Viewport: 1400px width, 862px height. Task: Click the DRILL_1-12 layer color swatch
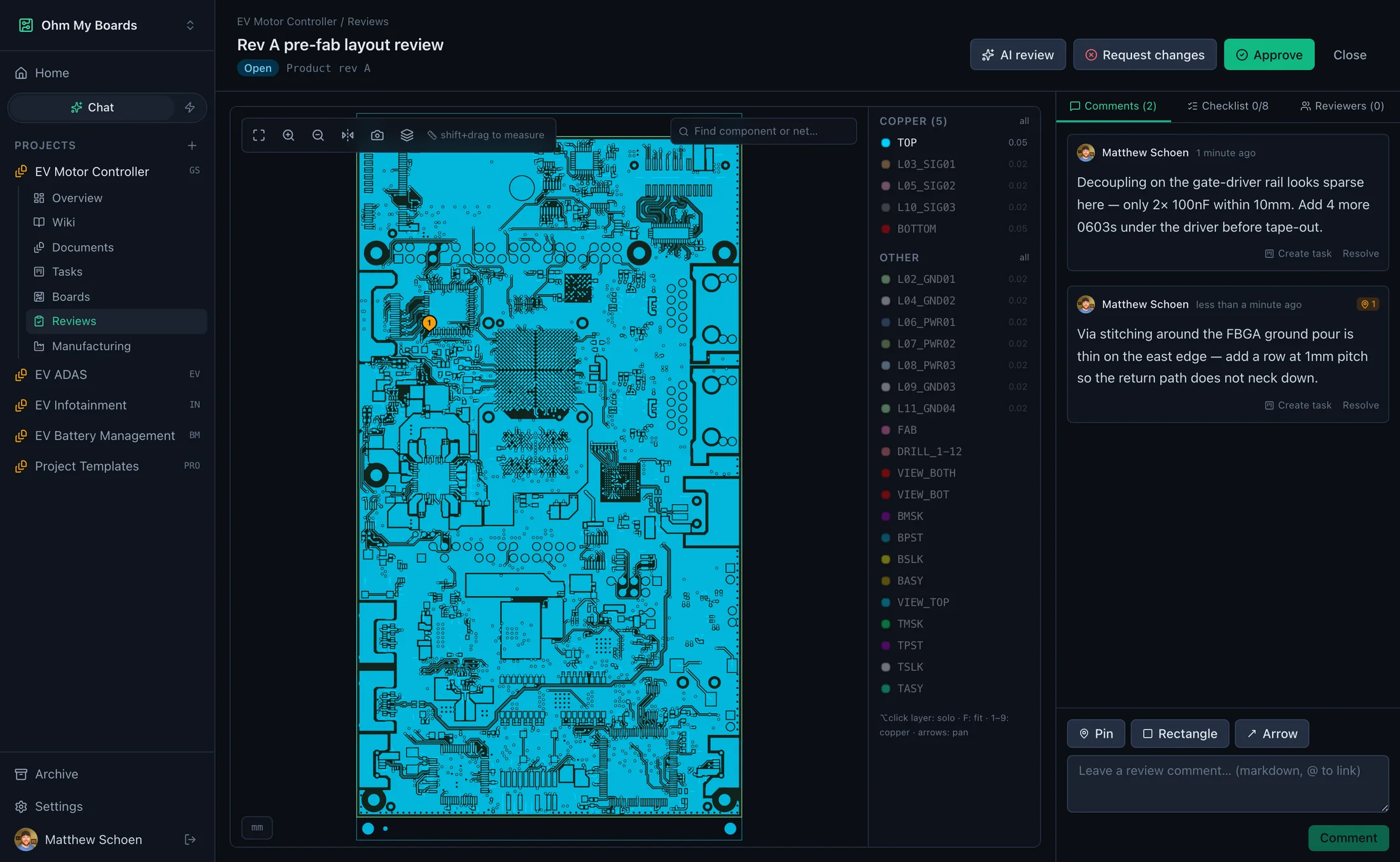(x=885, y=451)
